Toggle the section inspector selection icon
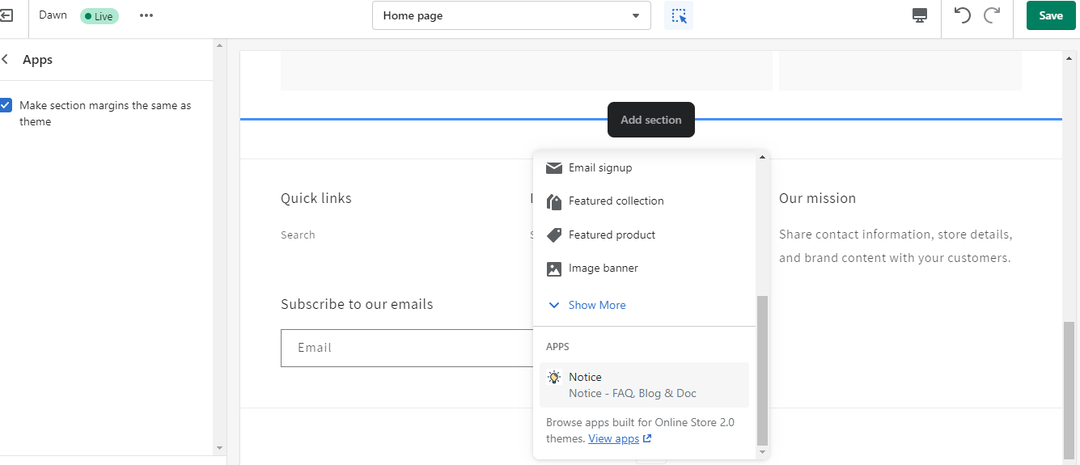Image resolution: width=1080 pixels, height=465 pixels. click(679, 16)
